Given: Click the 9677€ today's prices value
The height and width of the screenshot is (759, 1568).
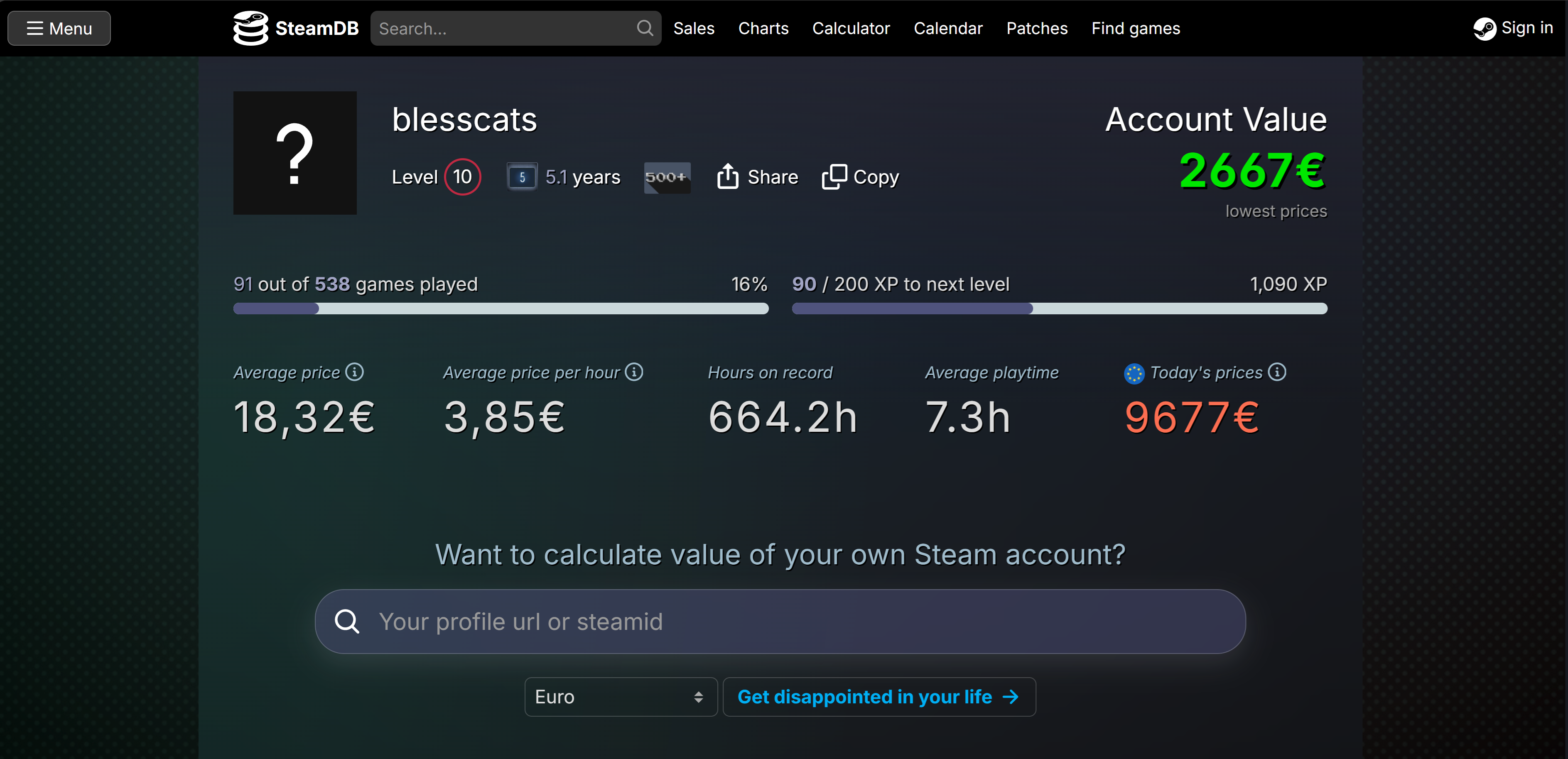Looking at the screenshot, I should coord(1192,418).
